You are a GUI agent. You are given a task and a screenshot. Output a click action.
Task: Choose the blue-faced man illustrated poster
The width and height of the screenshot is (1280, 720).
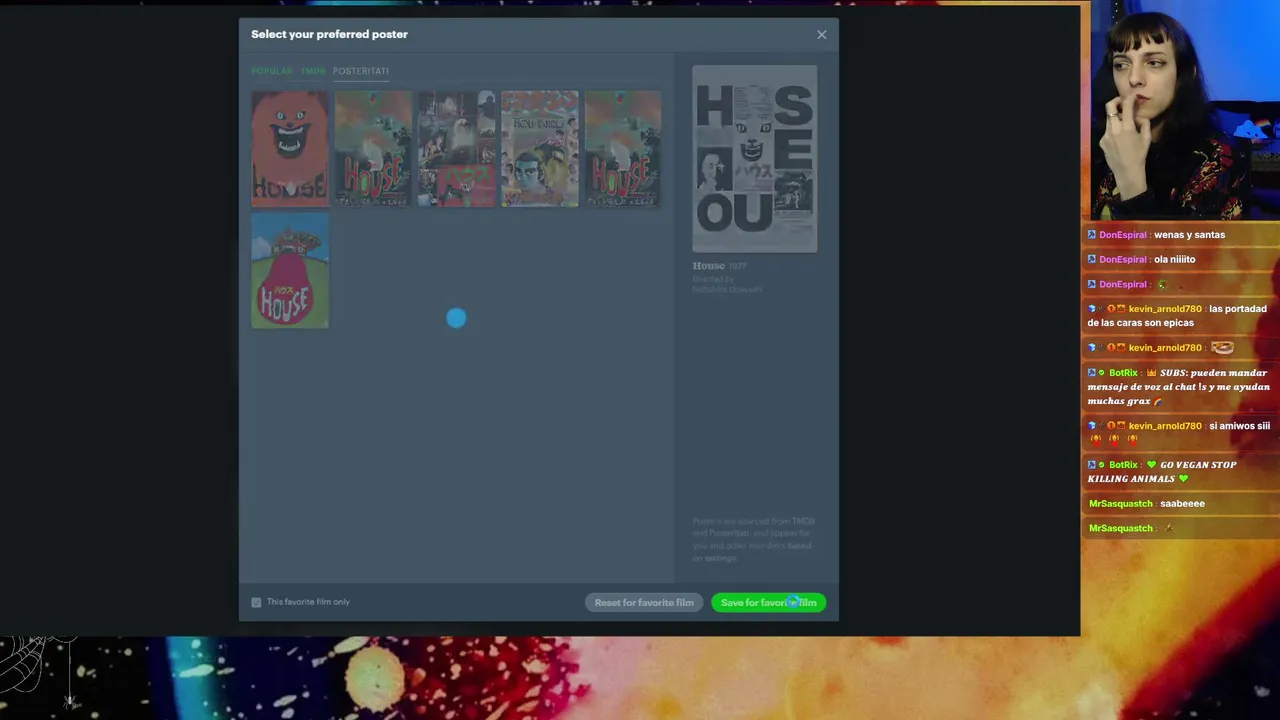540,149
